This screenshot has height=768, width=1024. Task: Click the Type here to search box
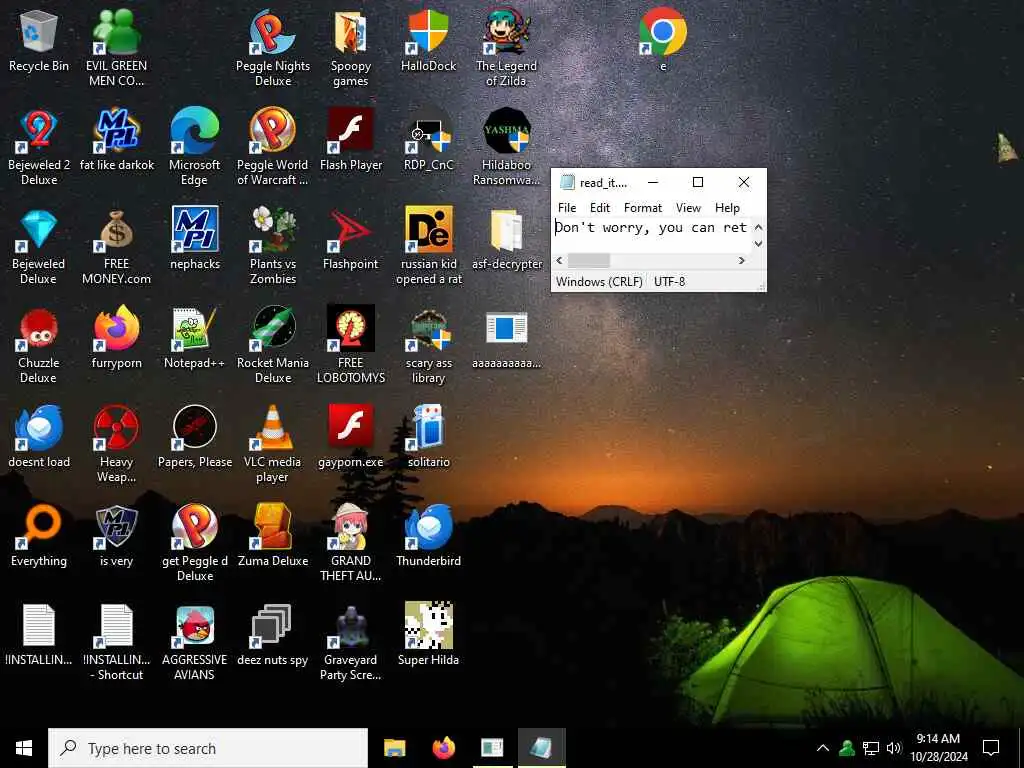pos(208,748)
